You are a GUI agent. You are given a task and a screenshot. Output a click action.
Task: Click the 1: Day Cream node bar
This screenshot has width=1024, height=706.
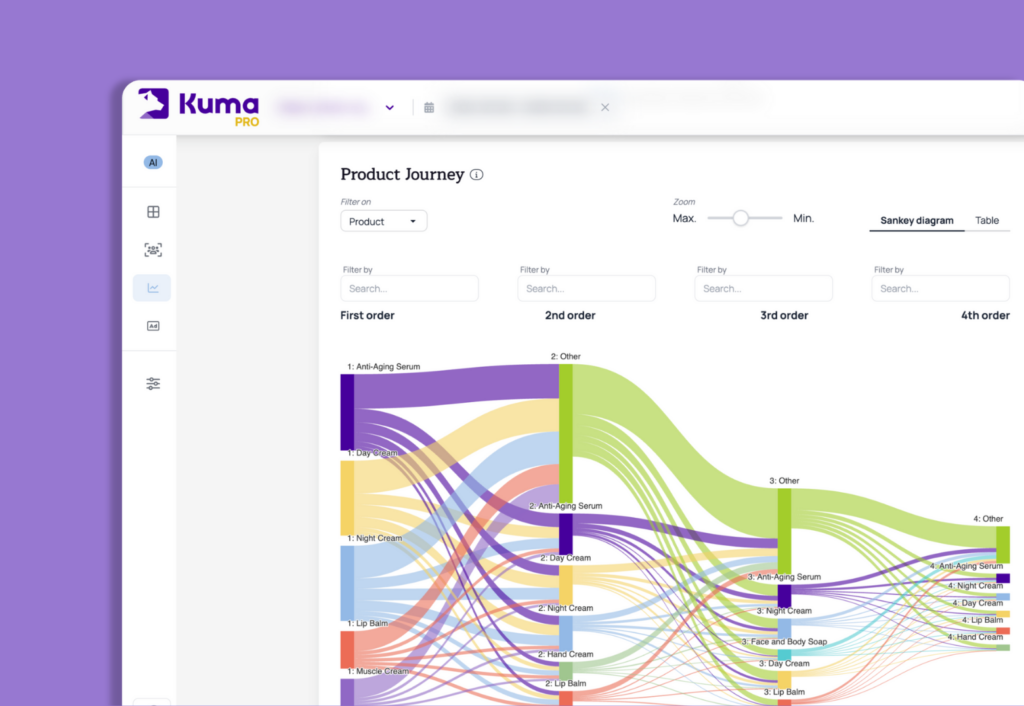click(347, 498)
